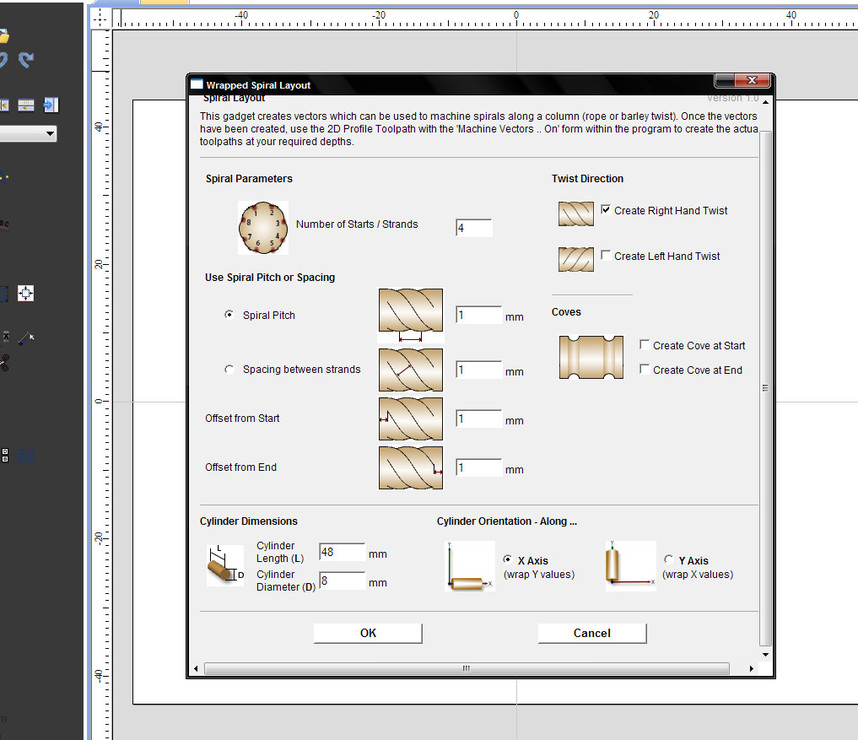This screenshot has width=858, height=740.
Task: Click the right hand twist preview icon
Action: click(x=576, y=212)
